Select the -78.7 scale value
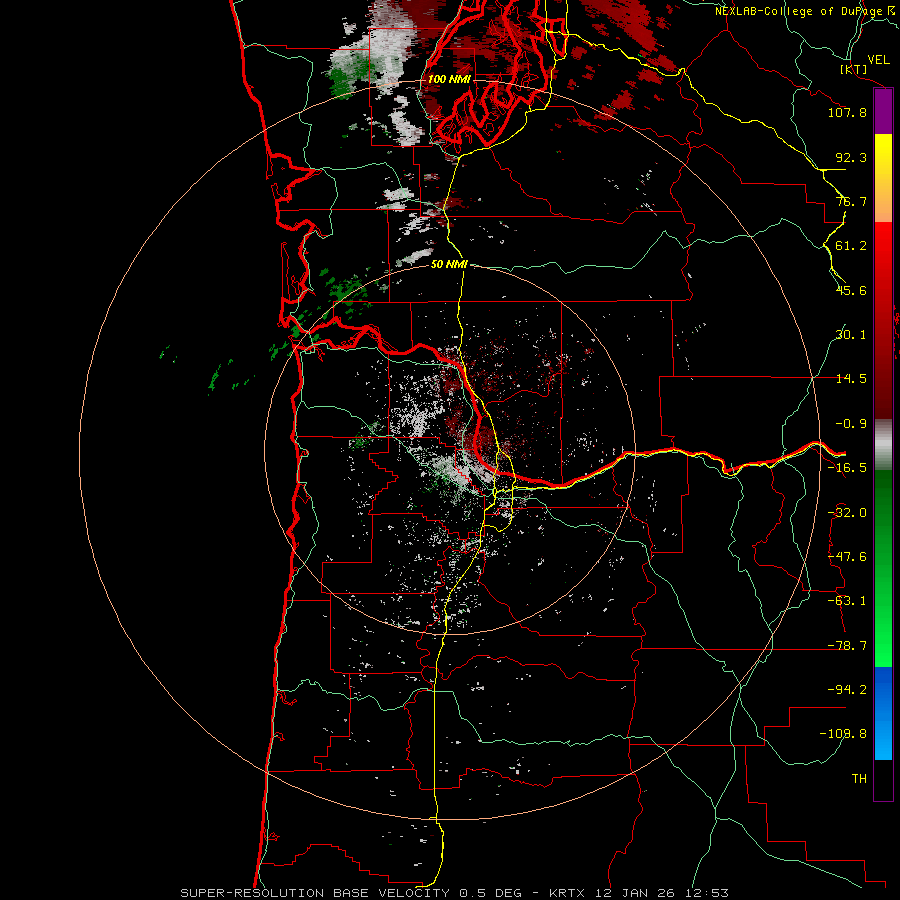This screenshot has height=900, width=900. click(847, 646)
